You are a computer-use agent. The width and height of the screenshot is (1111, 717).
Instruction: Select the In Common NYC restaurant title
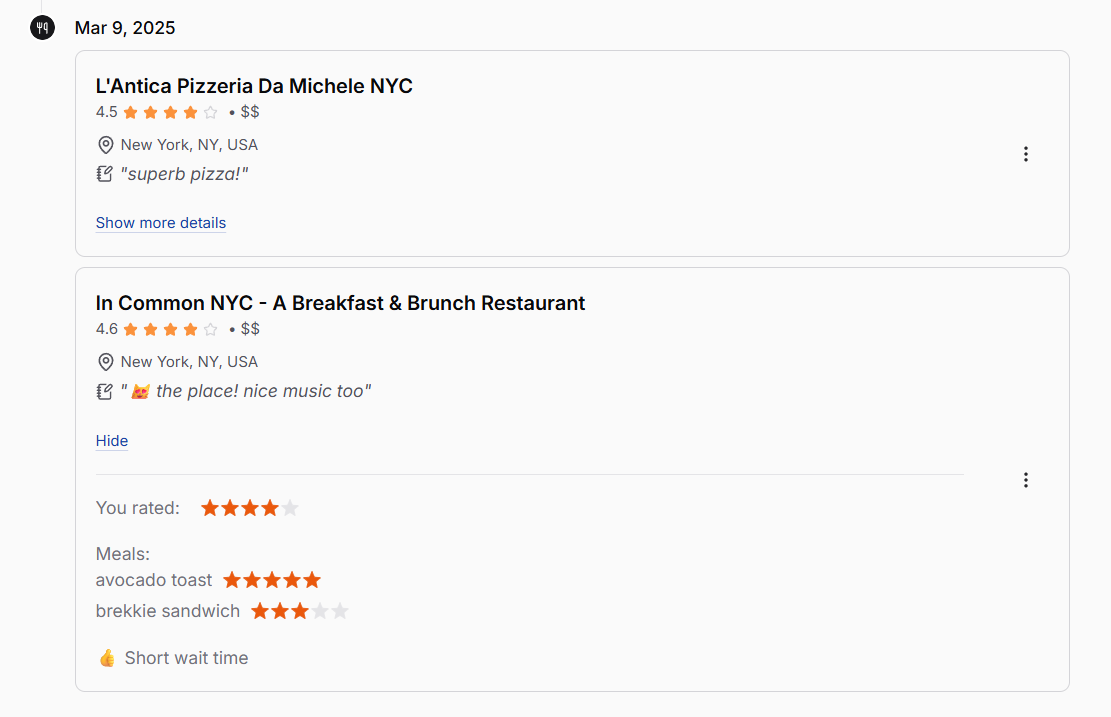tap(340, 303)
